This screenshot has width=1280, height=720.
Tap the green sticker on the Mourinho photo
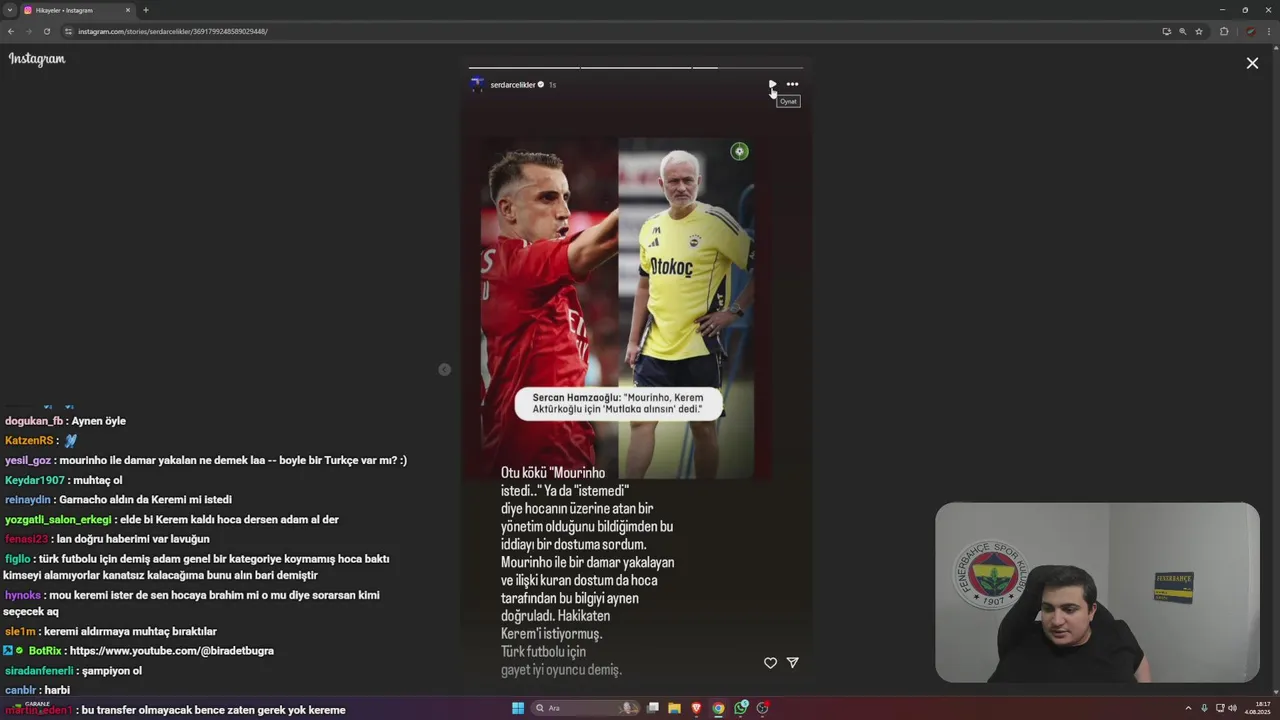[739, 152]
